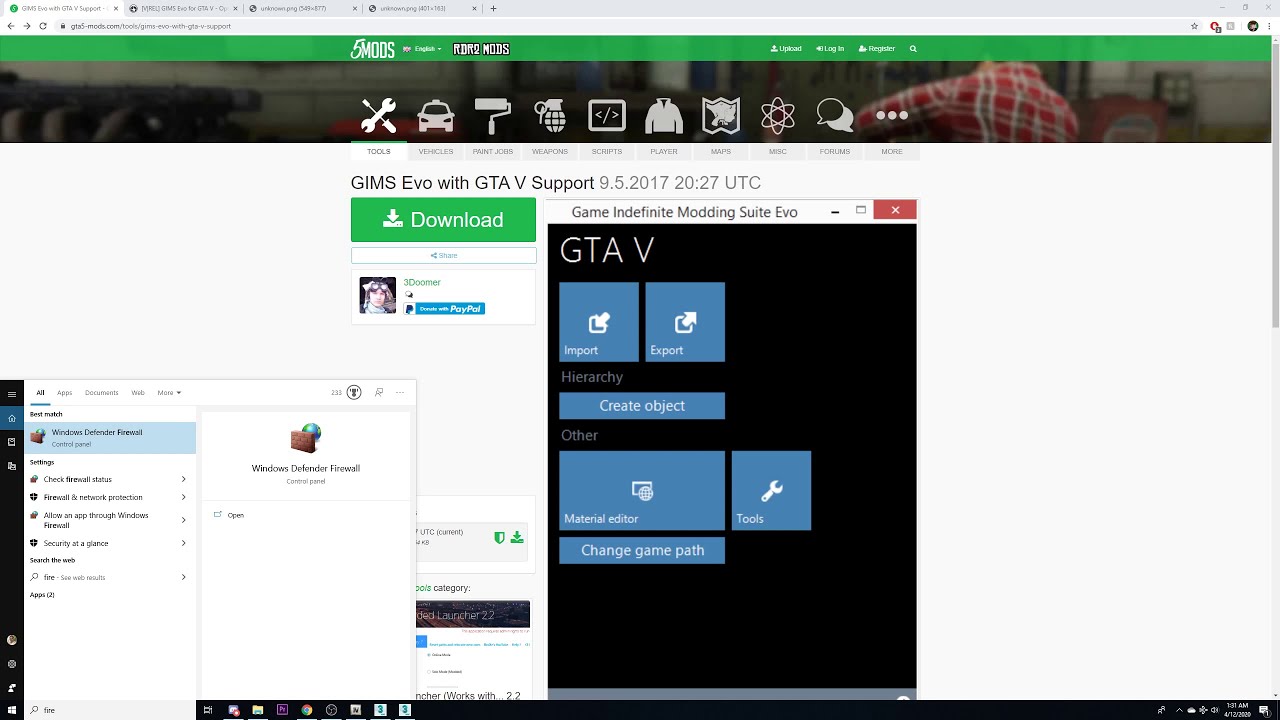Expand Allow an app through Windows Firewall arrow
1280x720 pixels.
click(x=184, y=520)
